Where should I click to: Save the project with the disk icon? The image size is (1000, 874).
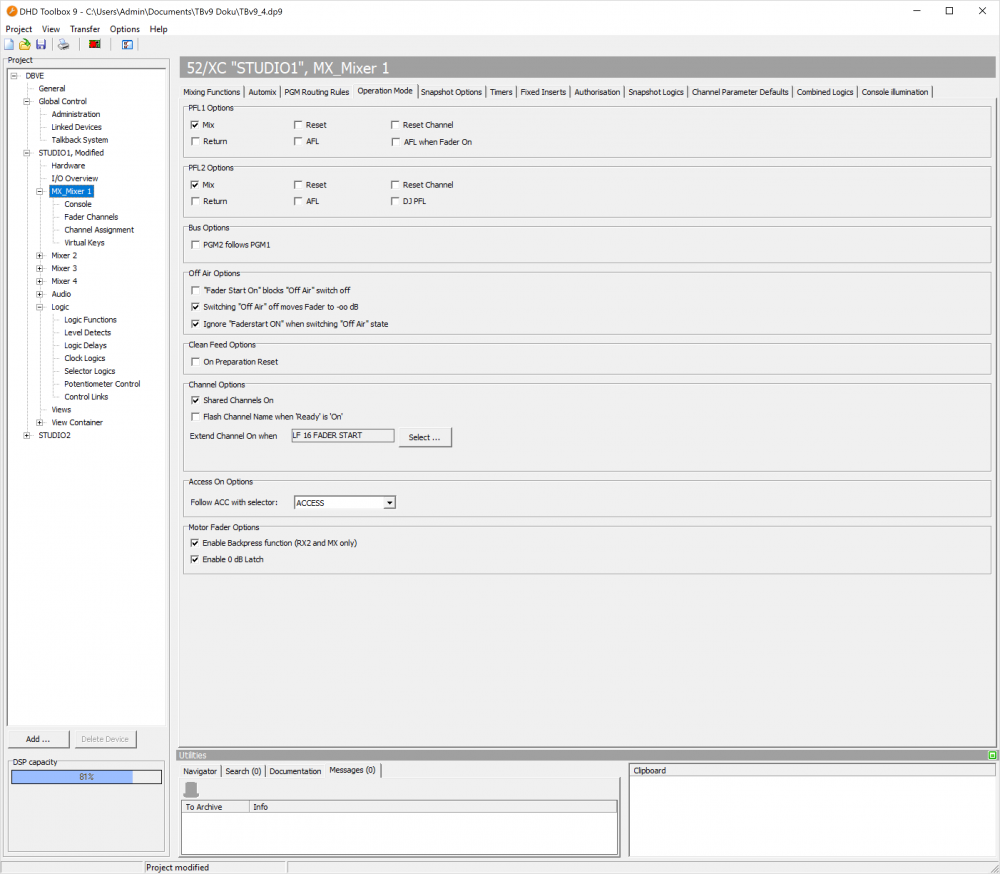click(x=40, y=44)
